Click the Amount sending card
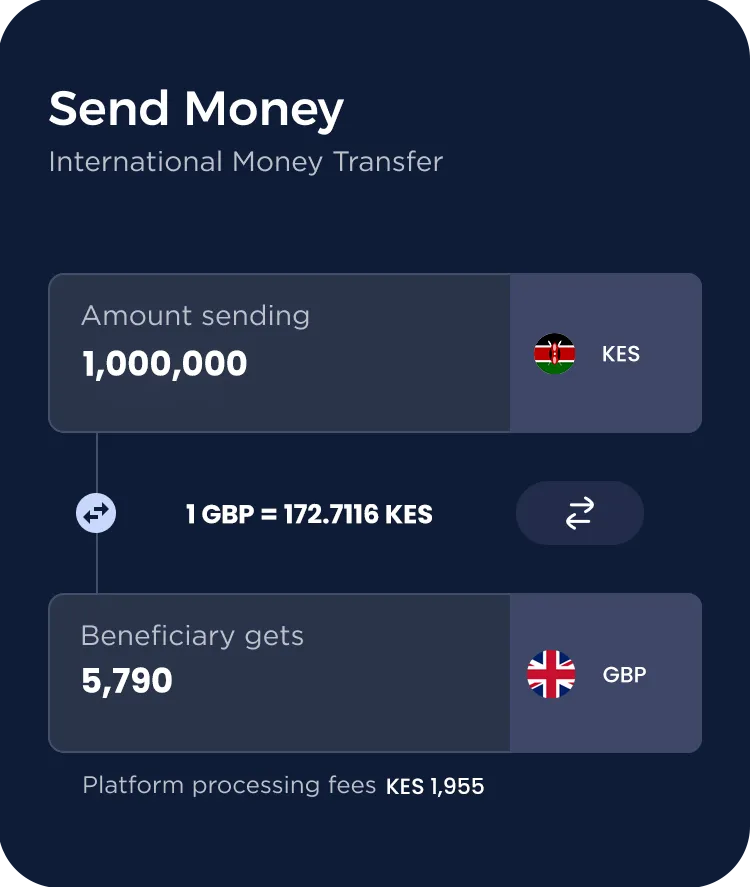The width and height of the screenshot is (750, 887). [375, 353]
